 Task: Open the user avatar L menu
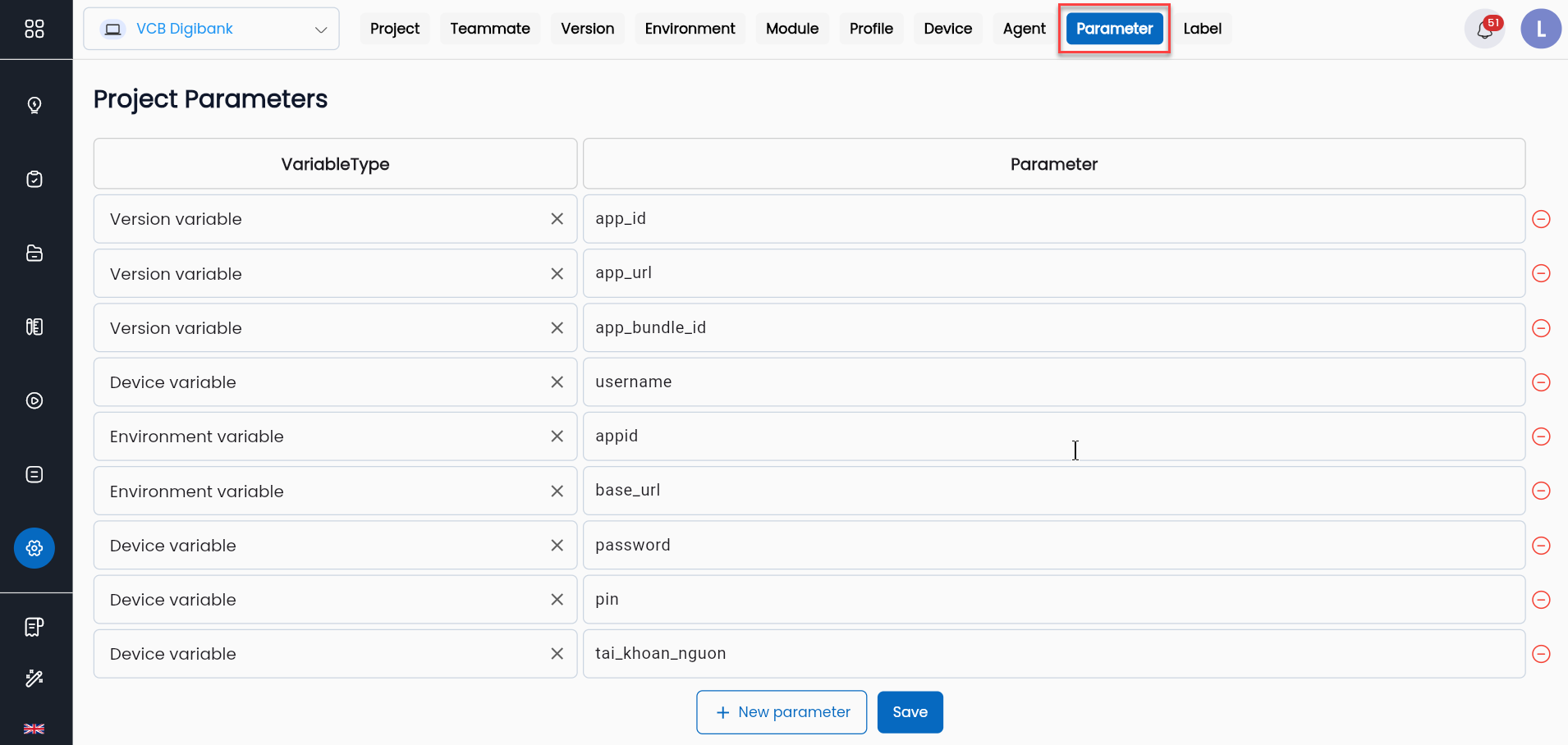coord(1541,30)
